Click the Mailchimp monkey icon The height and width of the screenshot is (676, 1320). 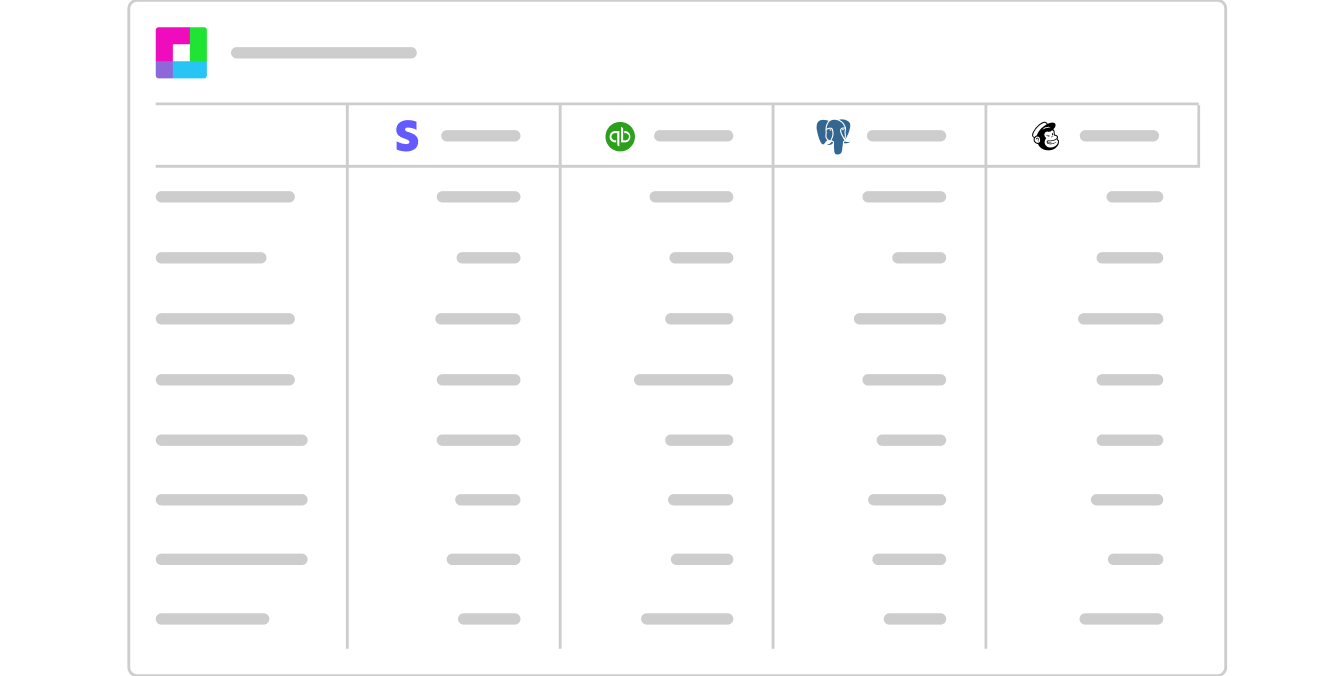(x=1046, y=136)
